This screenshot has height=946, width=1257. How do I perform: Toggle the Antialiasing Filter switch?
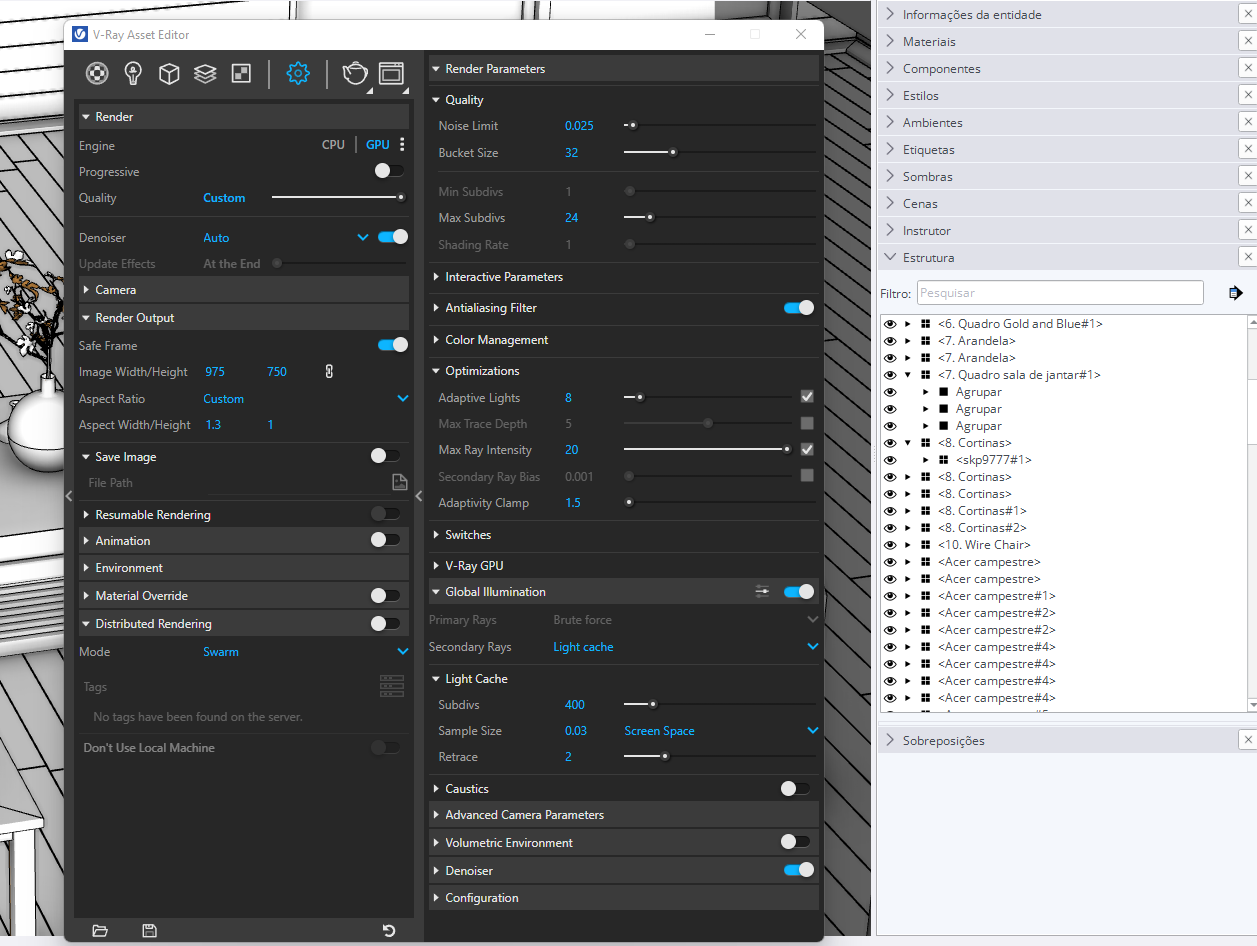[799, 308]
